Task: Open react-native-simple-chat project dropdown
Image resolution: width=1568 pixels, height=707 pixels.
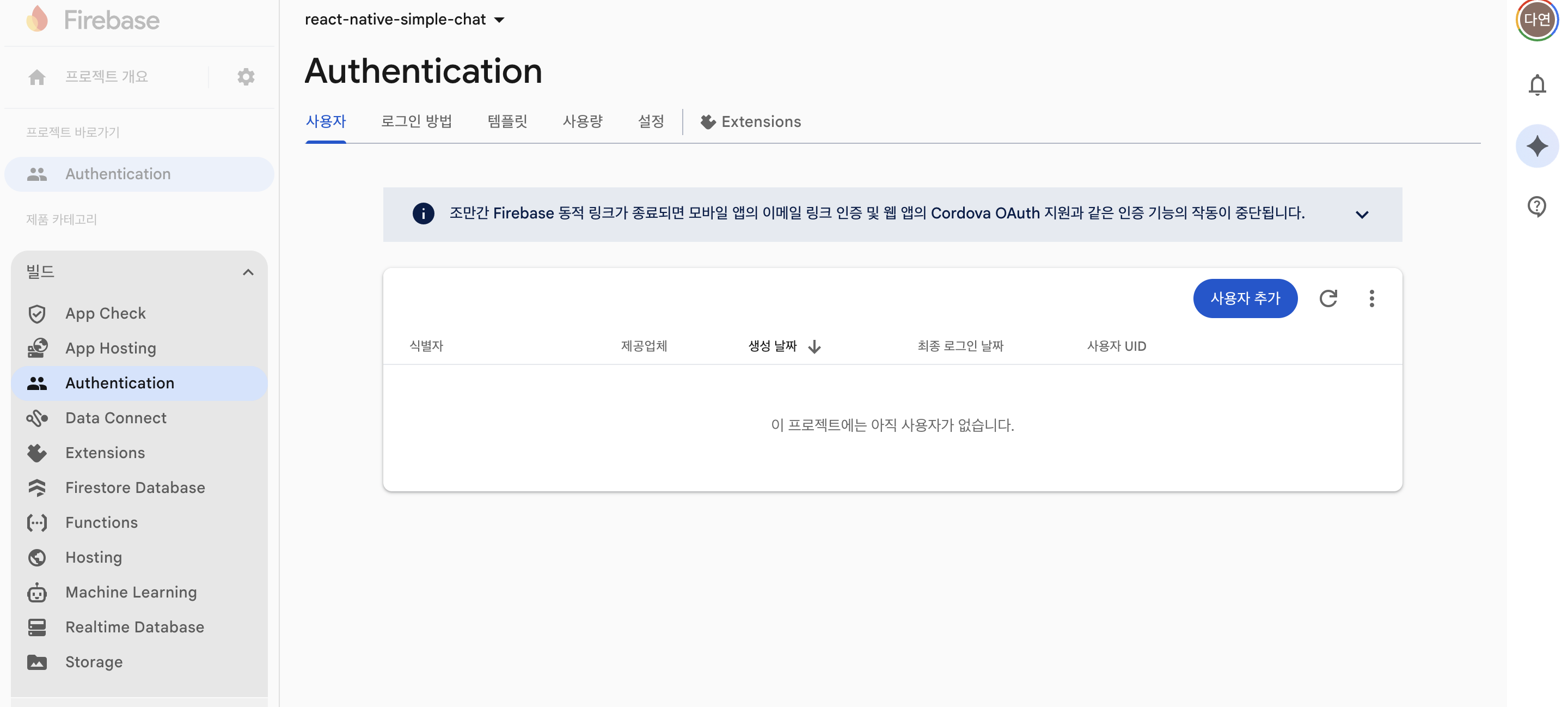Action: tap(404, 20)
